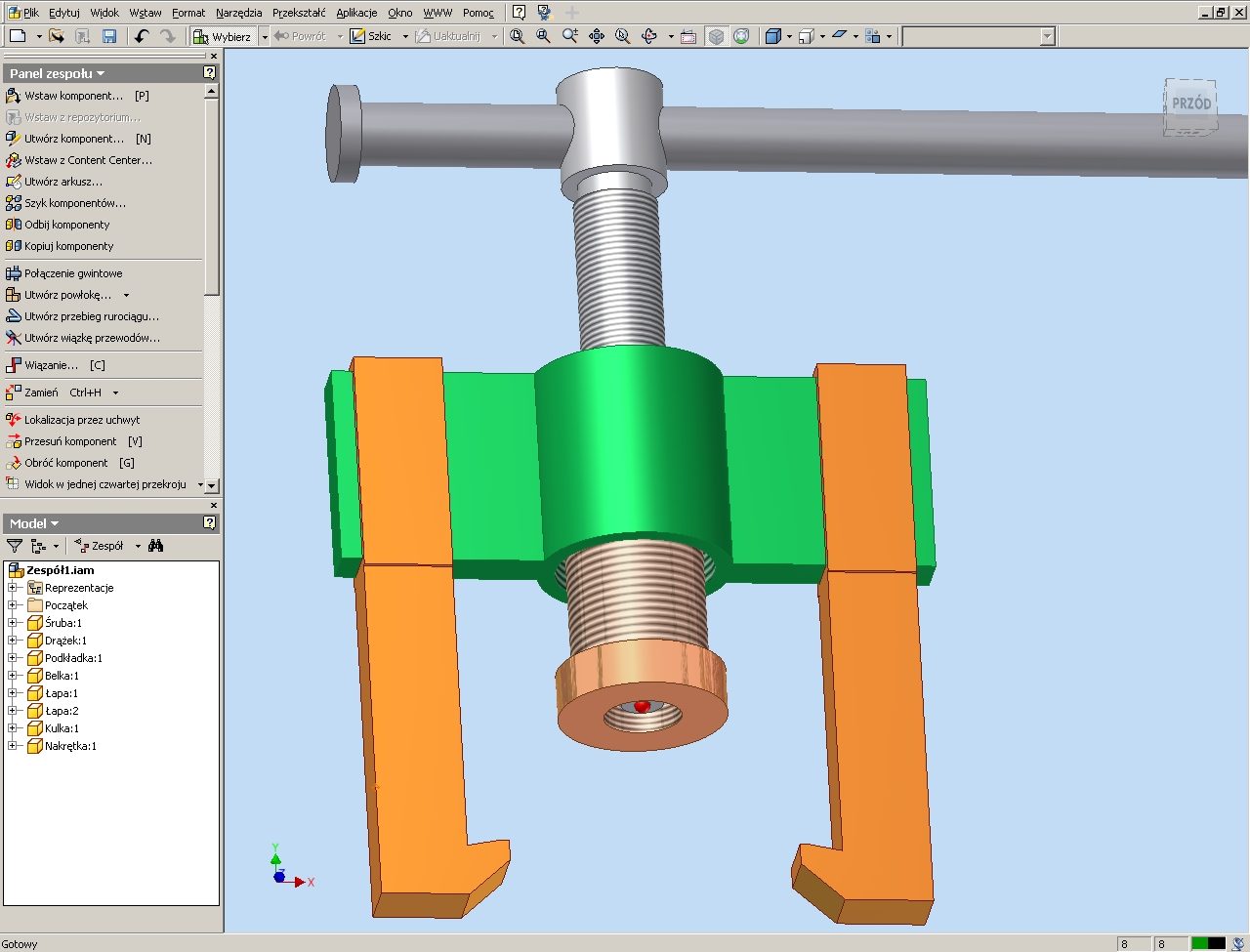Screen dimensions: 1250x952
Task: Select Kulka:1 in the model tree
Action: click(x=62, y=728)
